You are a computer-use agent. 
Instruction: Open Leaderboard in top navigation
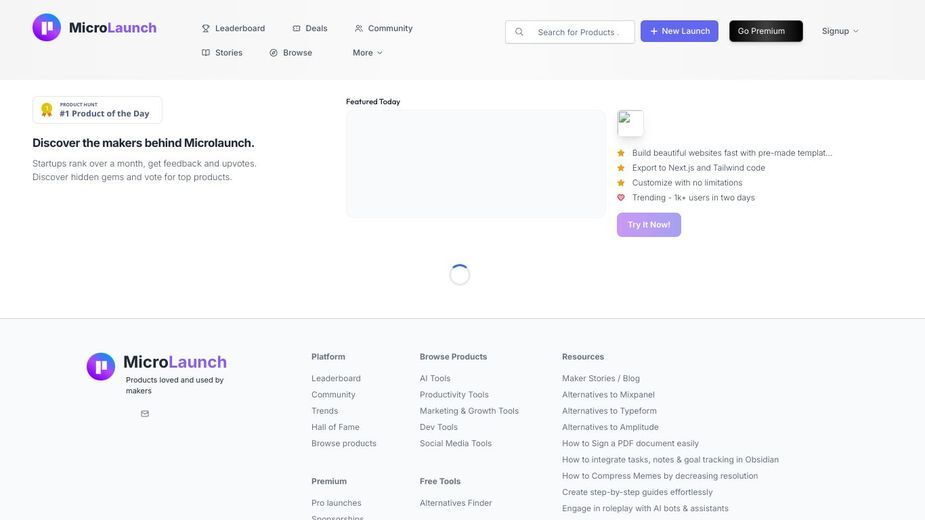click(x=233, y=28)
